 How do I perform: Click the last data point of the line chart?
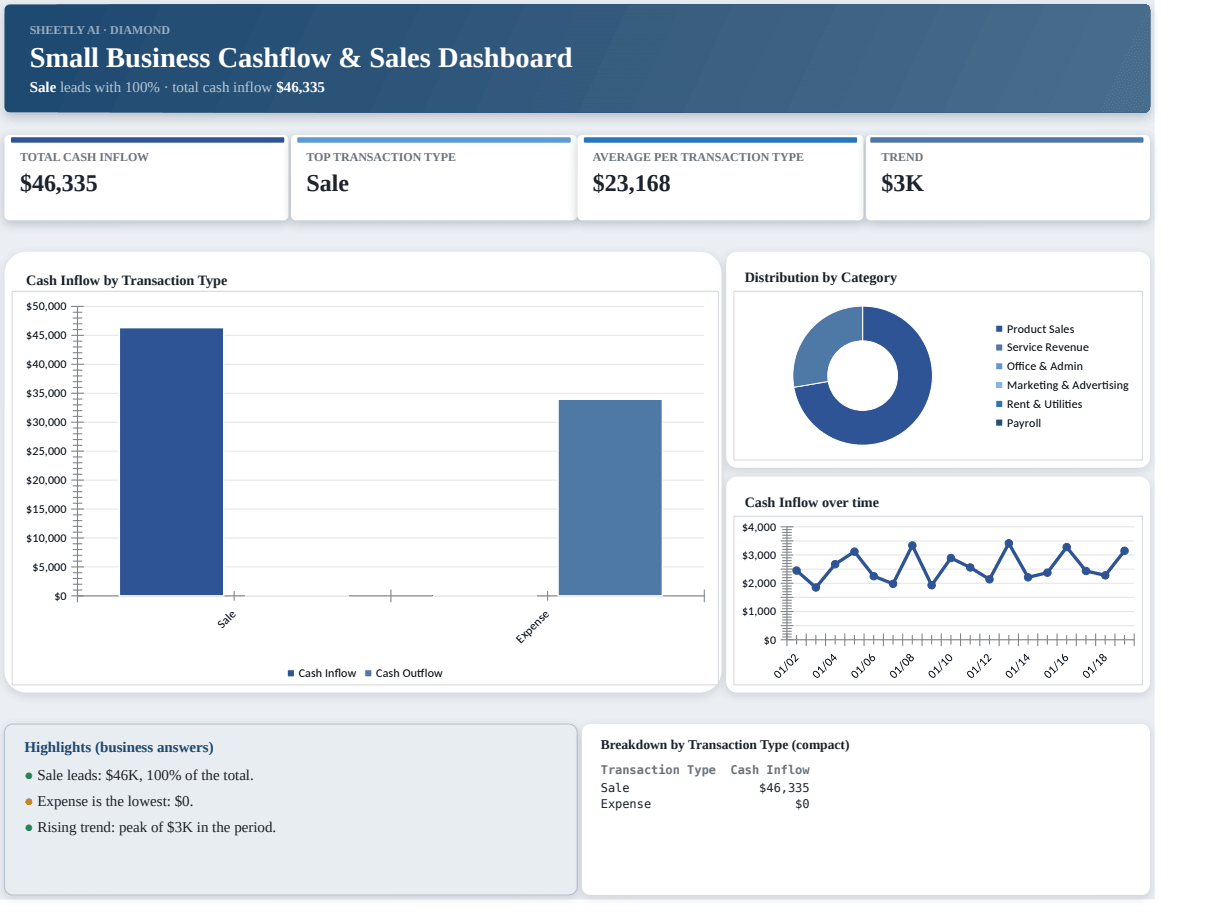tap(1125, 551)
